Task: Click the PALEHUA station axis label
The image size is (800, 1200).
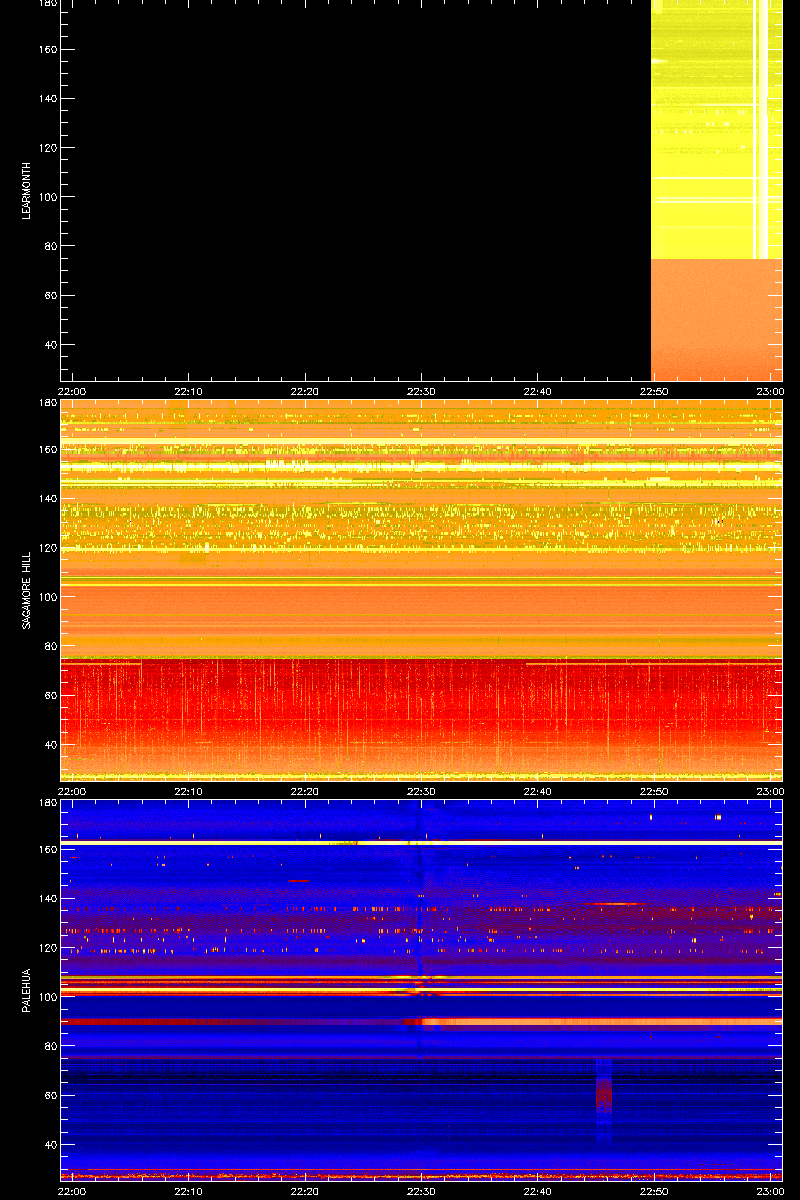Action: click(x=26, y=990)
